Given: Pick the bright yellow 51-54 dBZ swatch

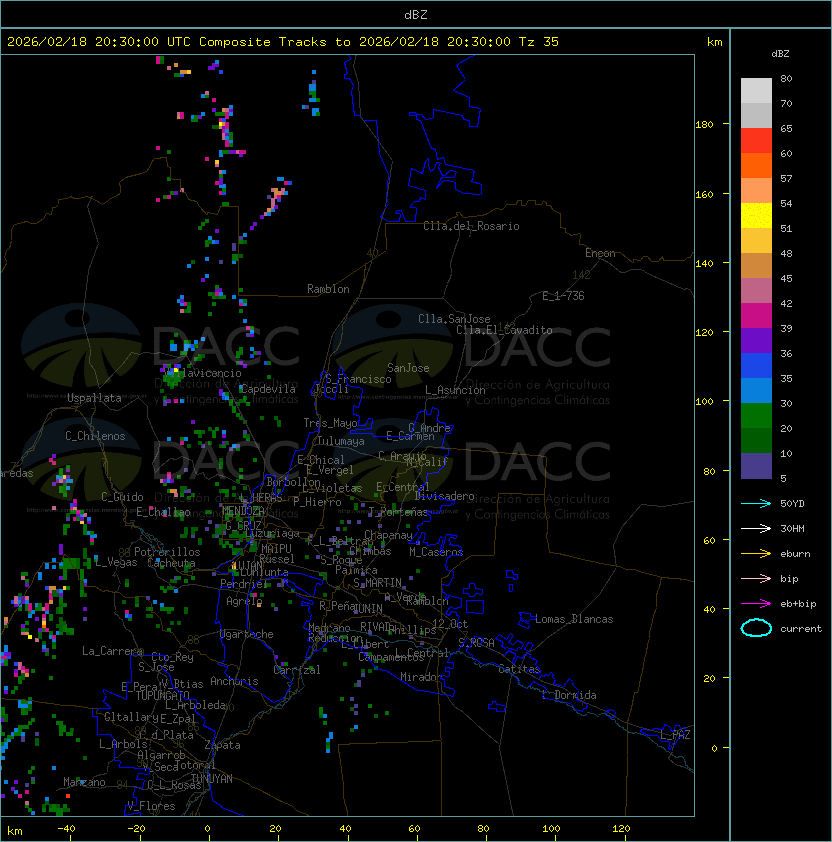Looking at the screenshot, I should (756, 215).
